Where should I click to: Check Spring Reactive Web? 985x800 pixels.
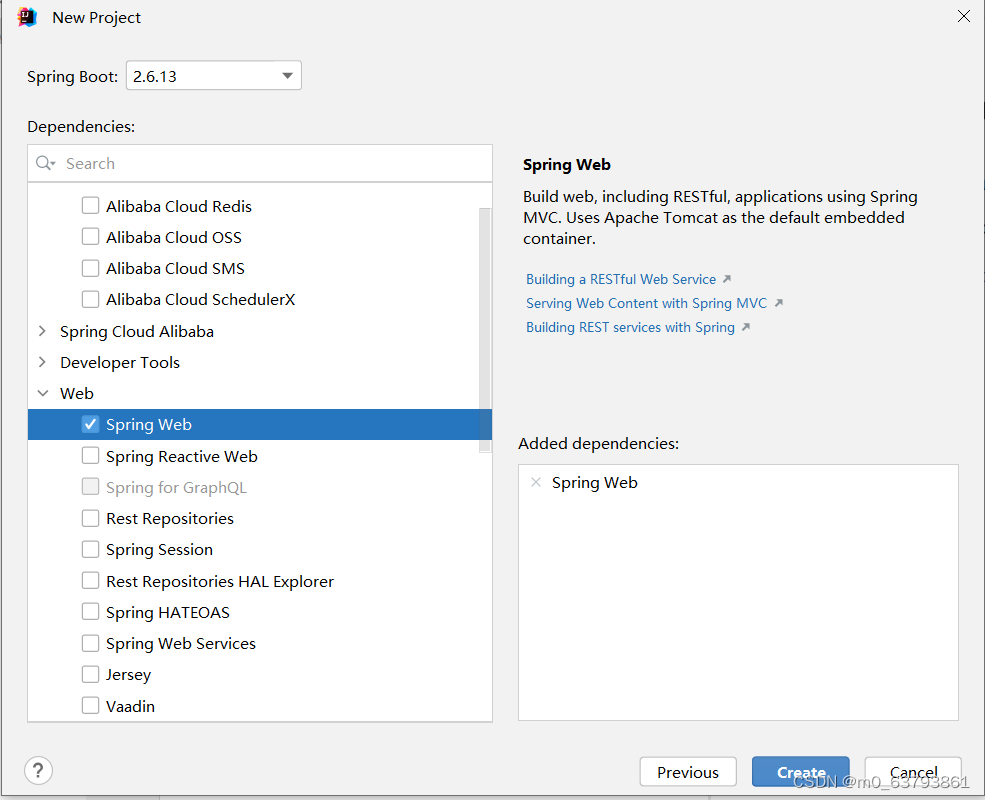90,455
